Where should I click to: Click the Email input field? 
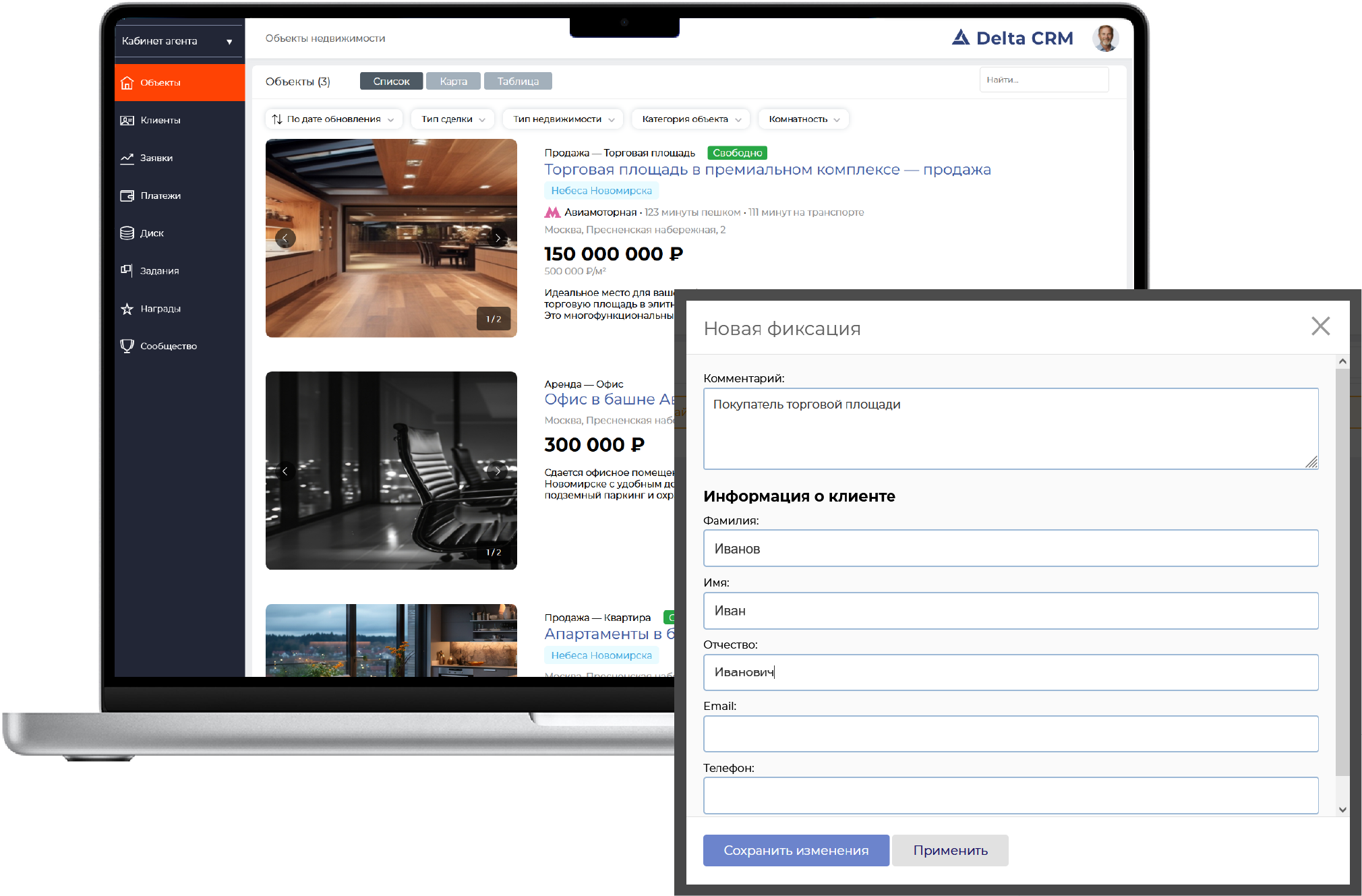tap(1011, 734)
